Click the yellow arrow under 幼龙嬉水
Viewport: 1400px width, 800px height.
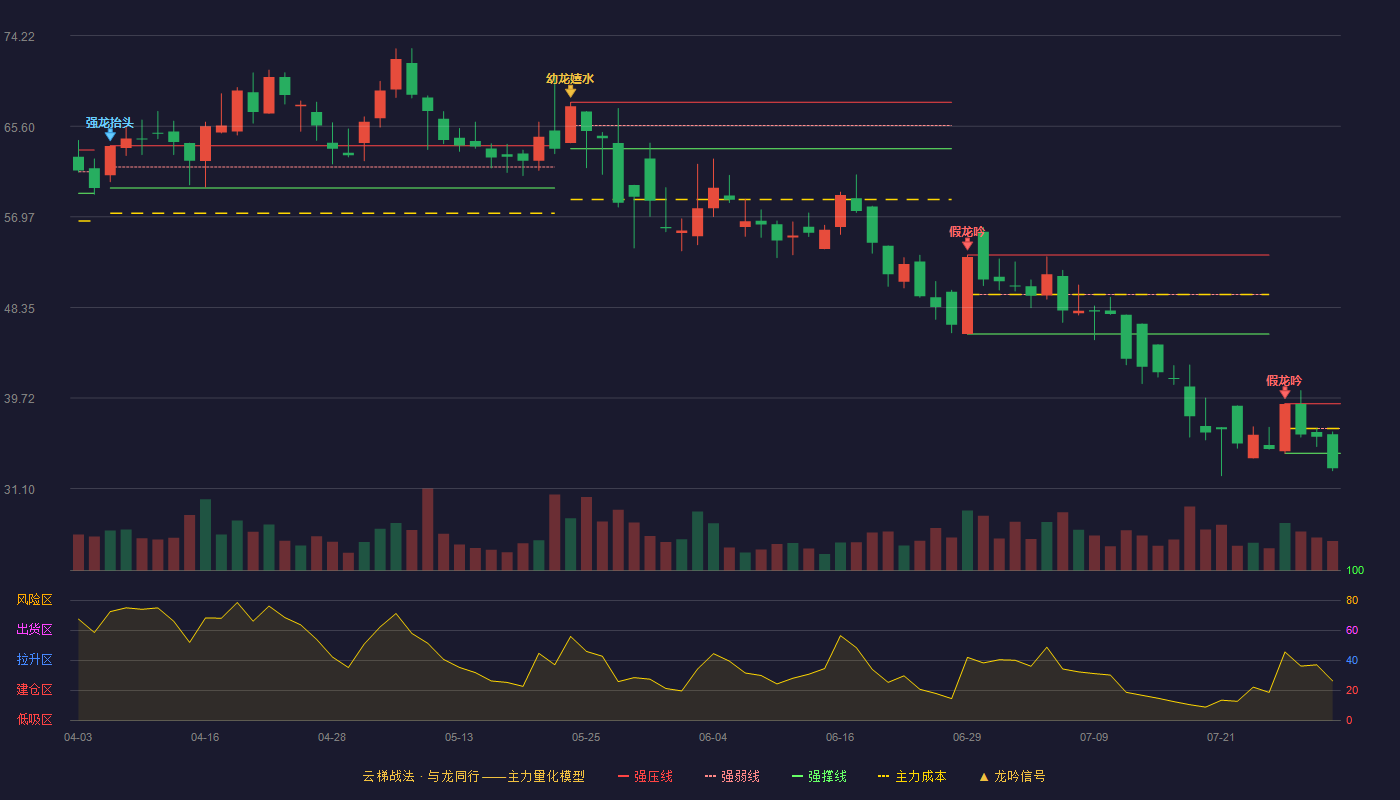tap(570, 92)
